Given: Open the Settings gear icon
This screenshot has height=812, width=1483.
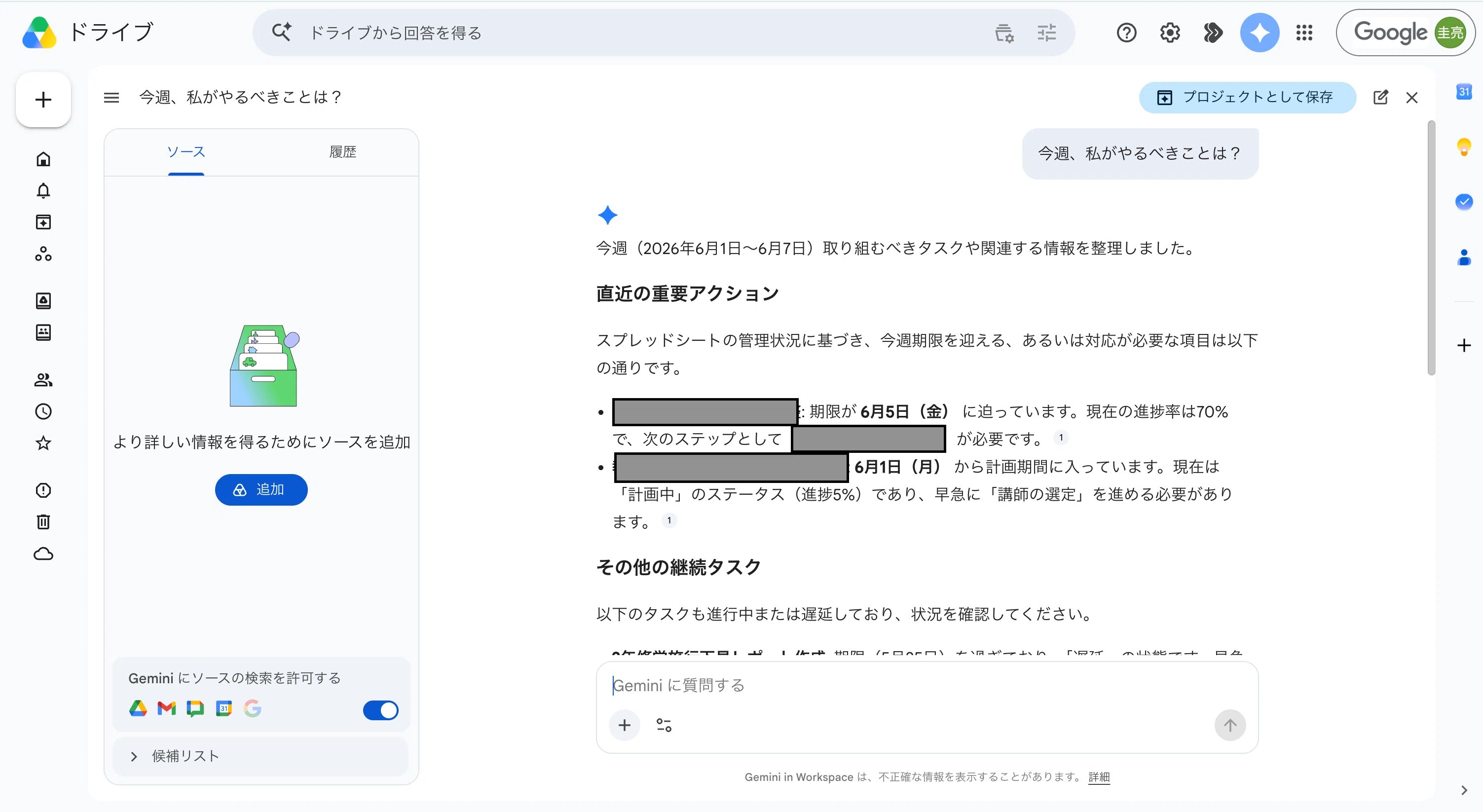Looking at the screenshot, I should [x=1170, y=33].
